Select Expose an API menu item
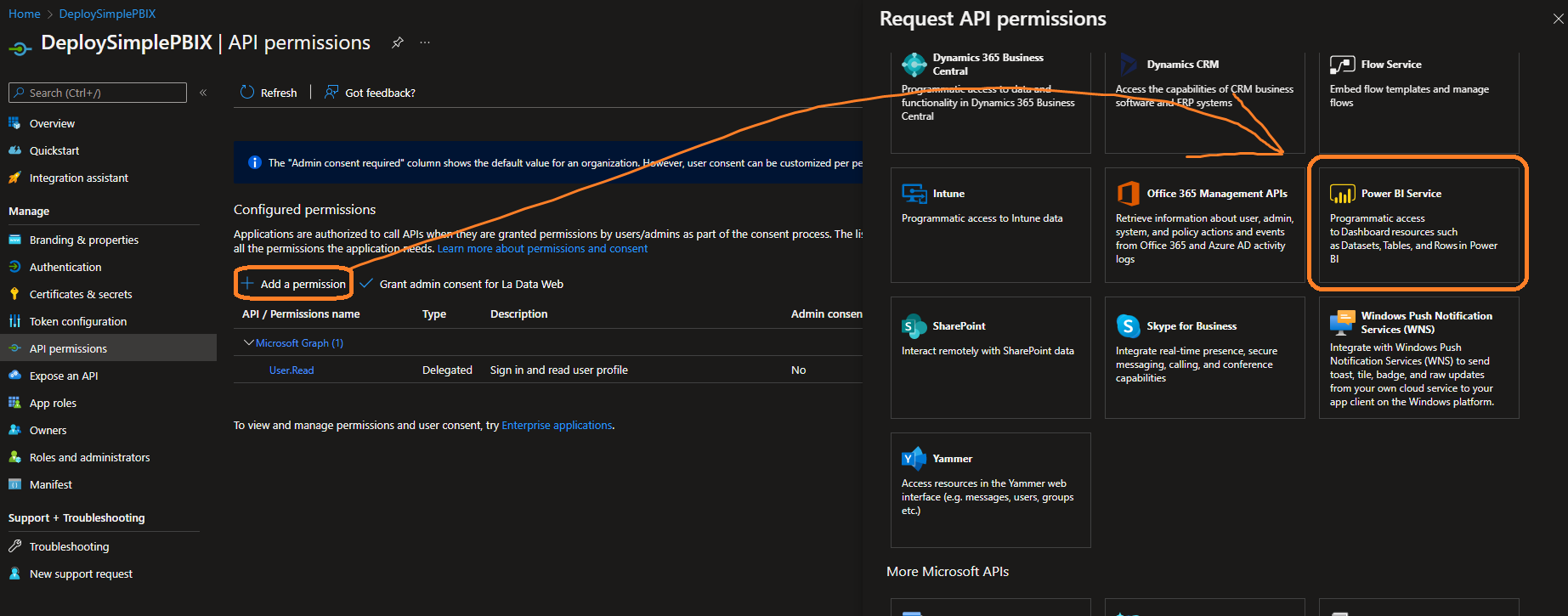The image size is (1568, 616). coord(64,376)
